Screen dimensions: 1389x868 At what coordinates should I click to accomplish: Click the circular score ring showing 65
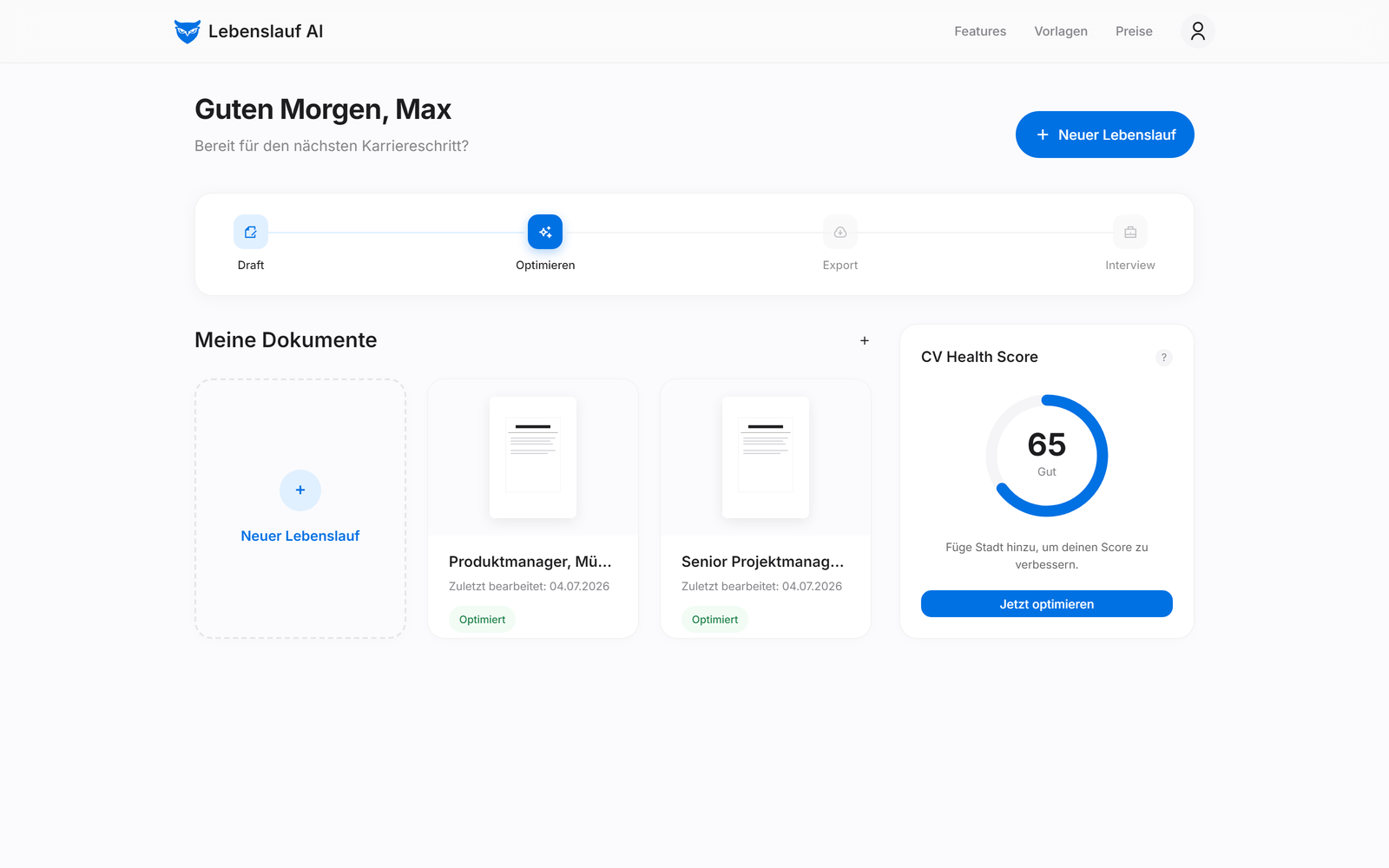tap(1047, 456)
